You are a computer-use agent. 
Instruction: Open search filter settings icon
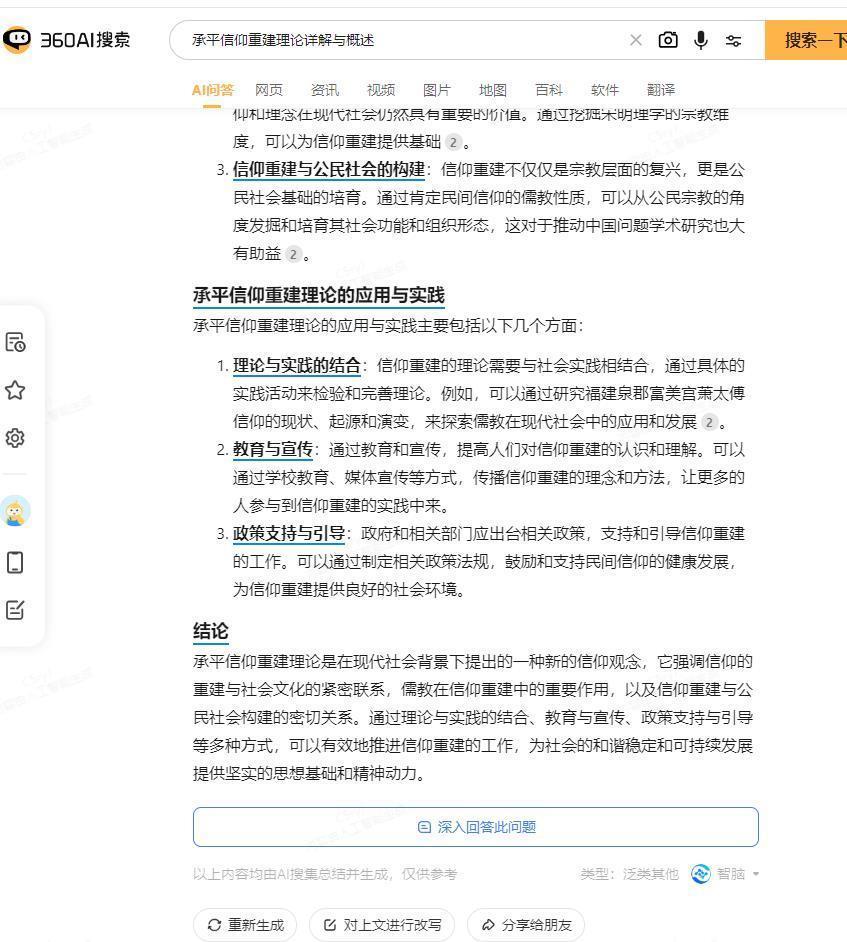coord(733,40)
